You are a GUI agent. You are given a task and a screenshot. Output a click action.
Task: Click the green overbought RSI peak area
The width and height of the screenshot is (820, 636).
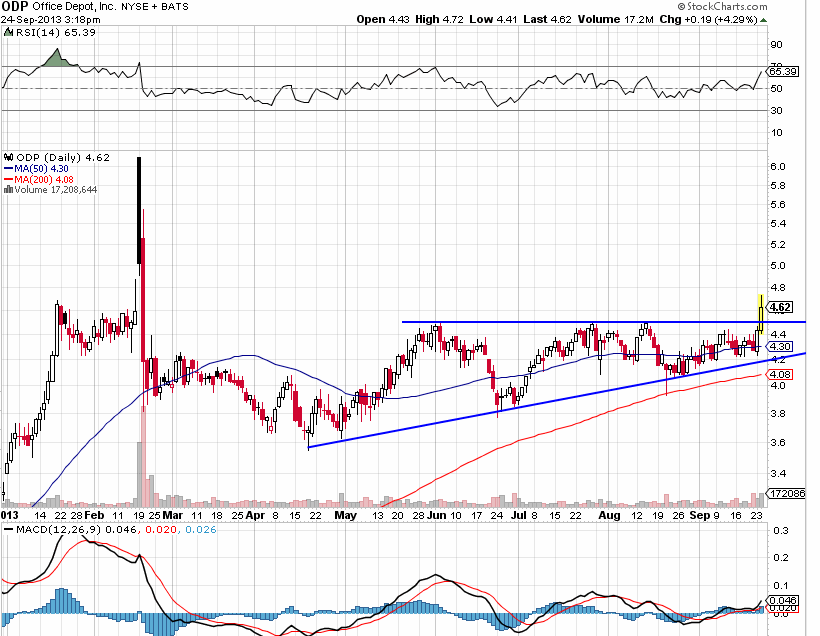pyautogui.click(x=56, y=59)
